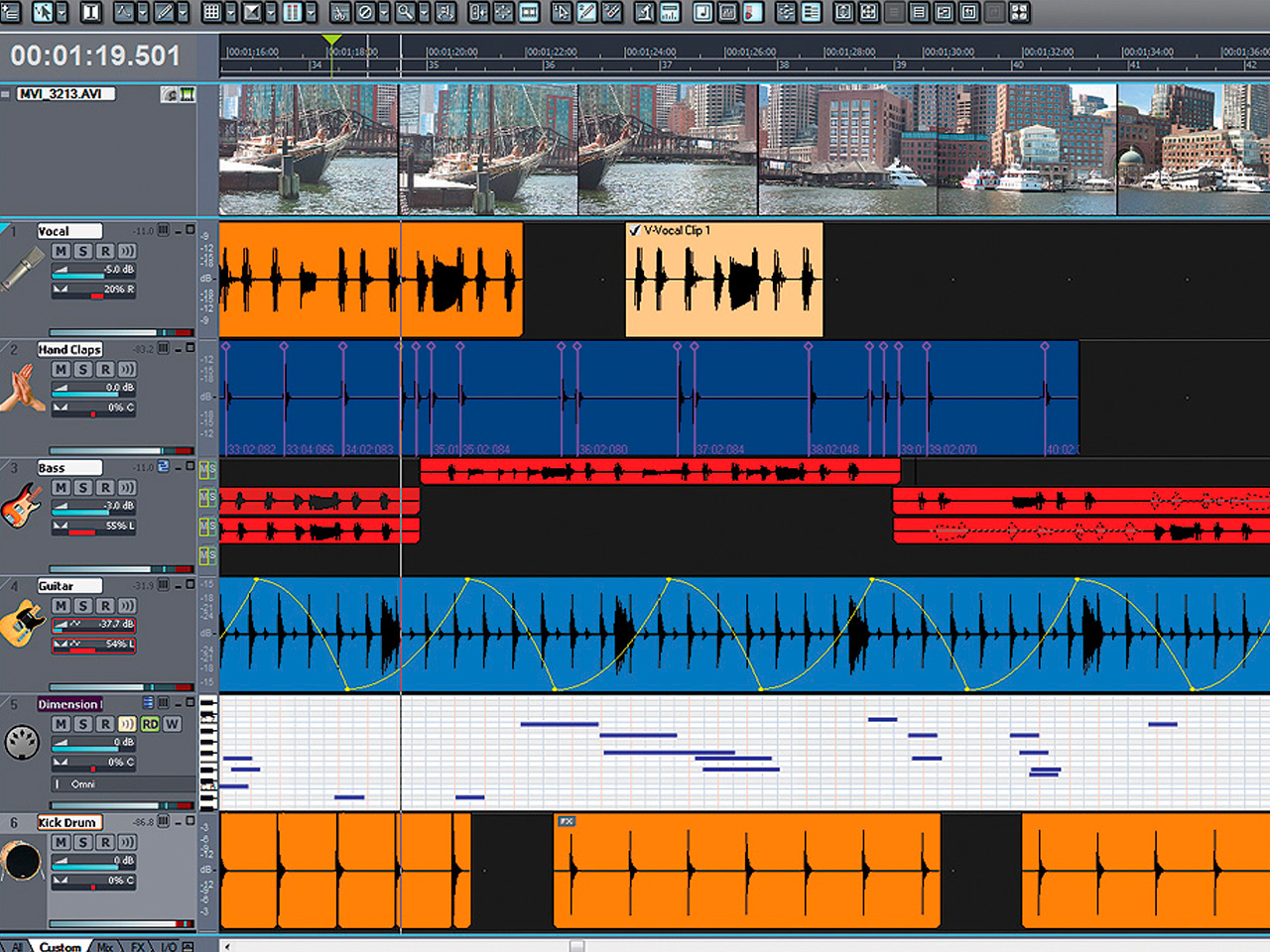Click the RD button on Dimension track
This screenshot has height=952, width=1270.
click(x=150, y=724)
